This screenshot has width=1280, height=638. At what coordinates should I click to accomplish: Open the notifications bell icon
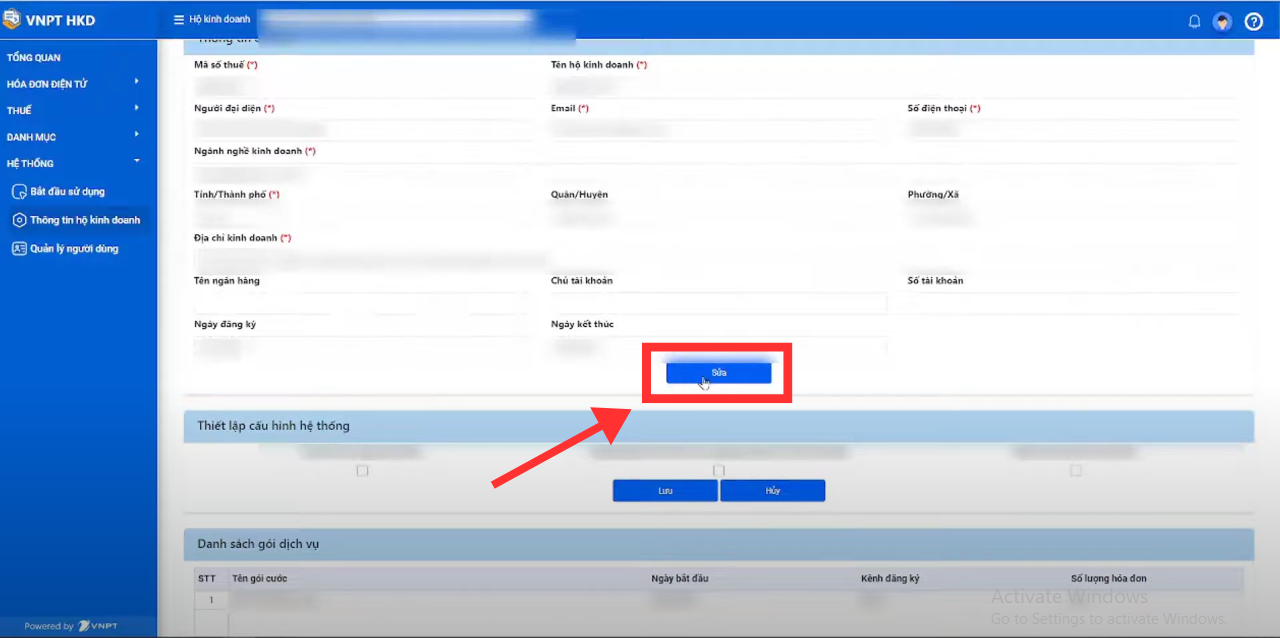tap(1194, 21)
